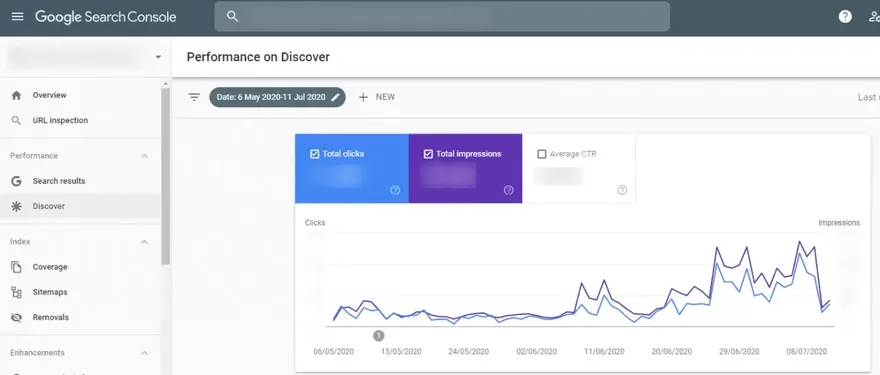This screenshot has width=880, height=375.
Task: Add a NEW filter
Action: pyautogui.click(x=377, y=97)
